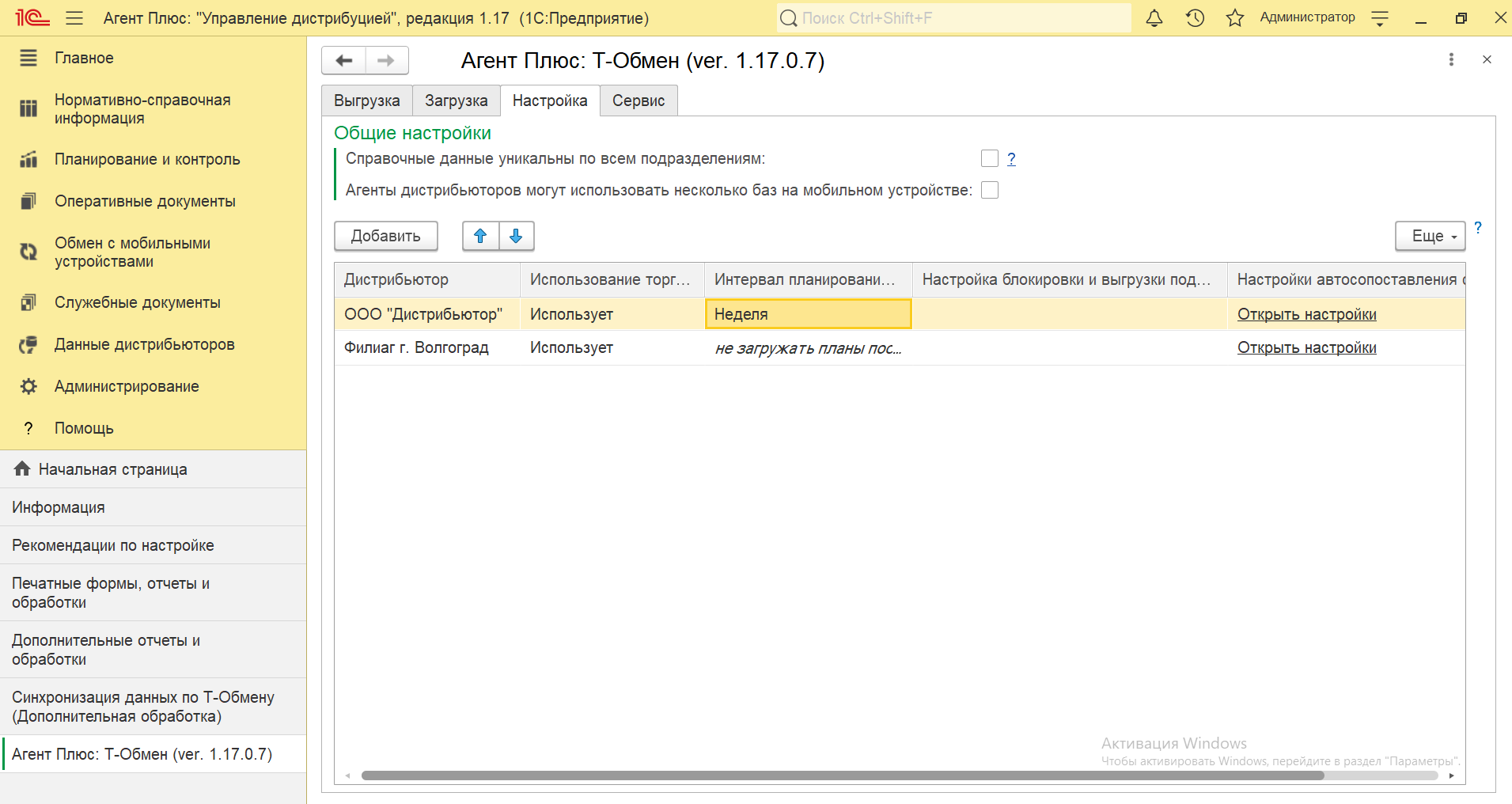Click Использует cell for Филиаг г. Волгоград
The width and height of the screenshot is (1512, 804).
pos(612,347)
